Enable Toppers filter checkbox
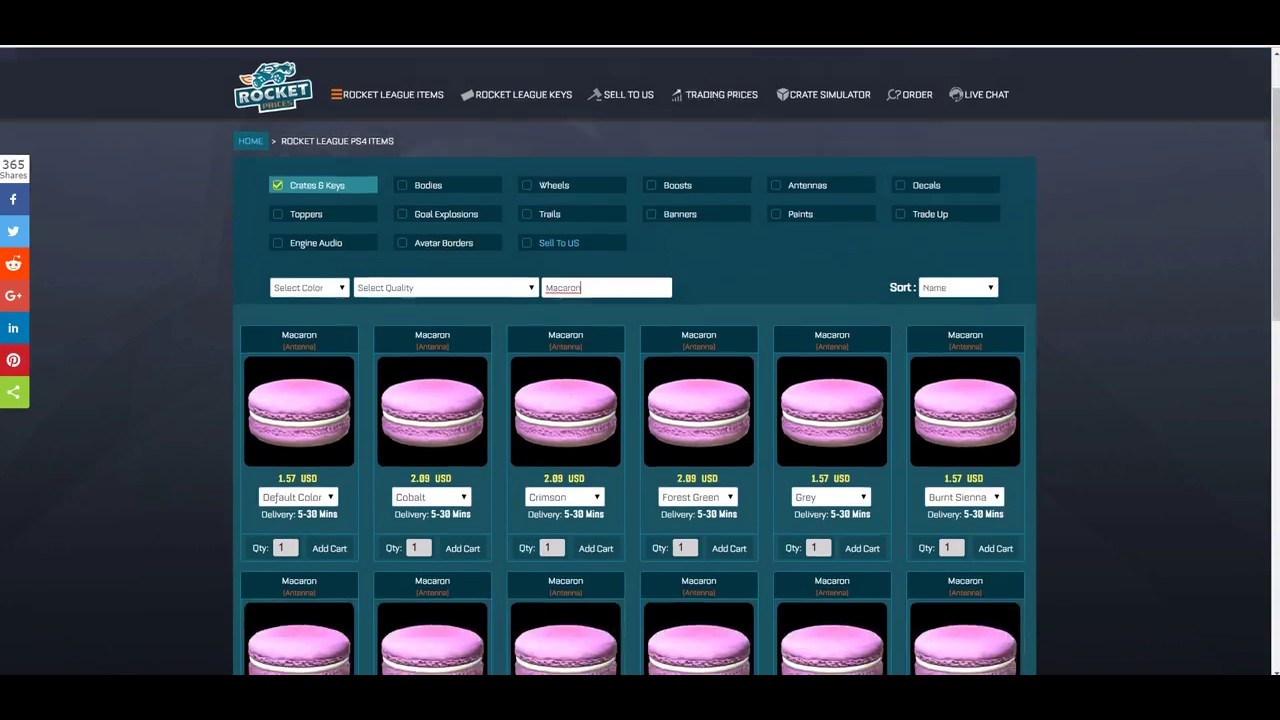This screenshot has height=720, width=1280. tap(277, 214)
